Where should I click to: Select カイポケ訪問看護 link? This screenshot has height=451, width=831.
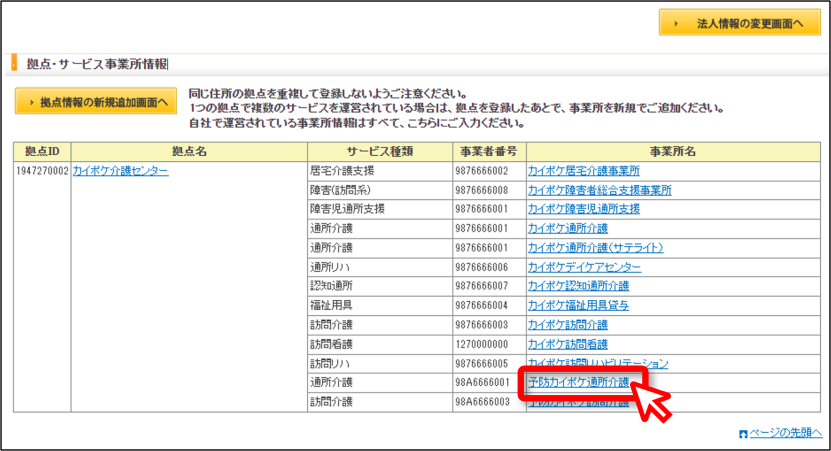coord(568,344)
